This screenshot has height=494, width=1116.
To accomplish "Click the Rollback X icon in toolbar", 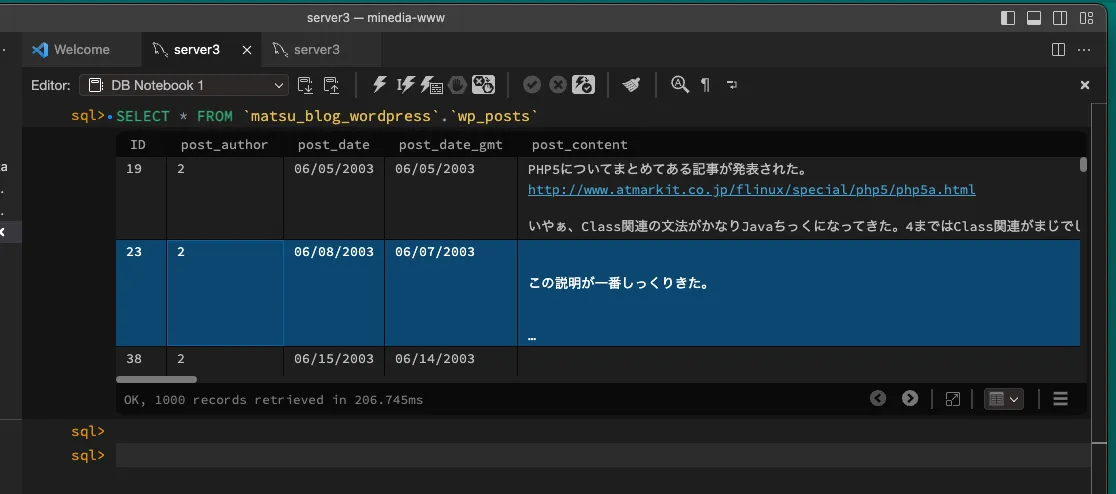I will [558, 85].
